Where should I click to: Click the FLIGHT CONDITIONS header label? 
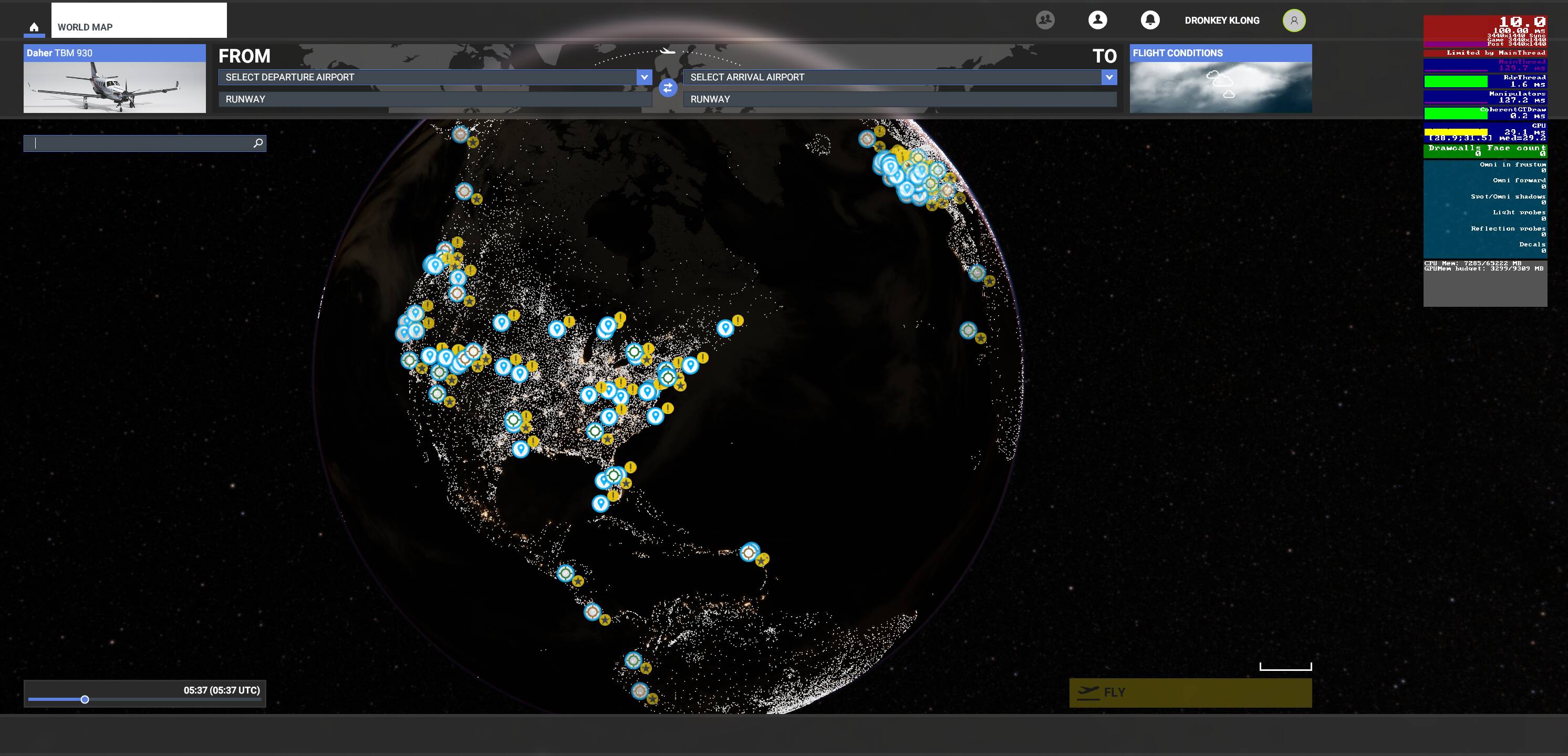1177,53
